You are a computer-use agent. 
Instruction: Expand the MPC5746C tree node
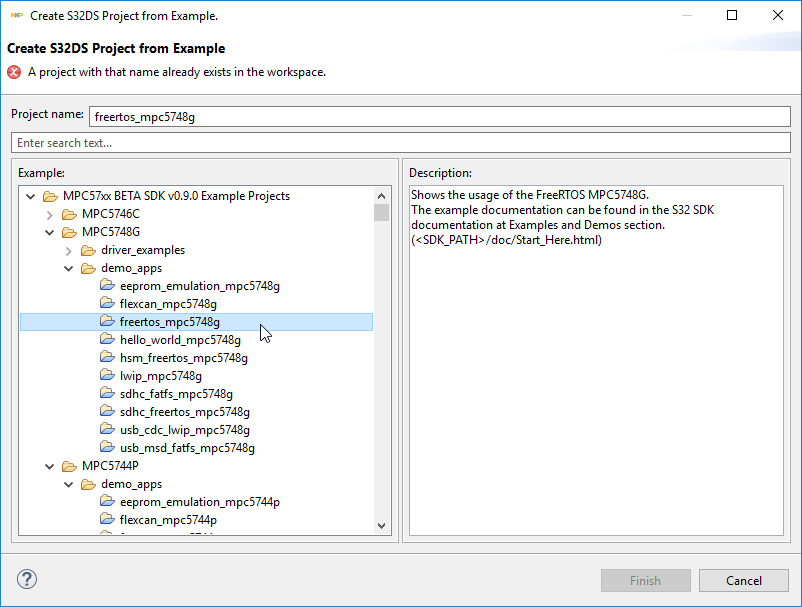(x=50, y=214)
